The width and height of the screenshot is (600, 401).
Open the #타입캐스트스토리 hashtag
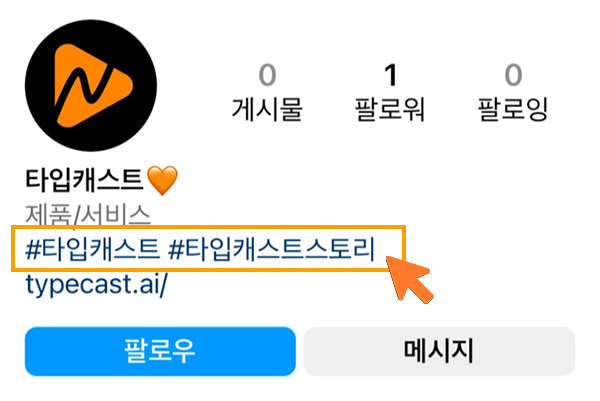pyautogui.click(x=271, y=249)
